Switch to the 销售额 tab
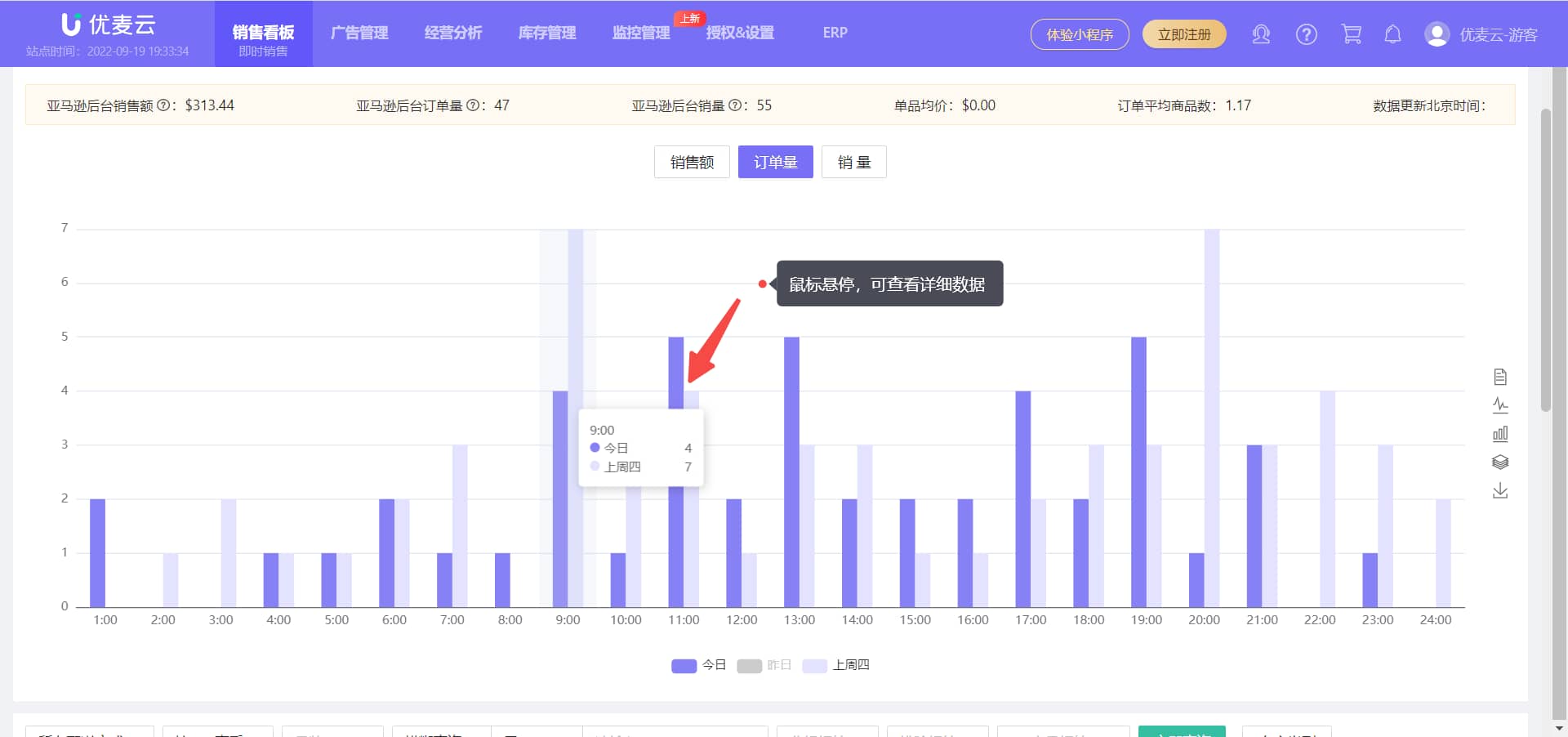The height and width of the screenshot is (737, 1568). [x=691, y=161]
